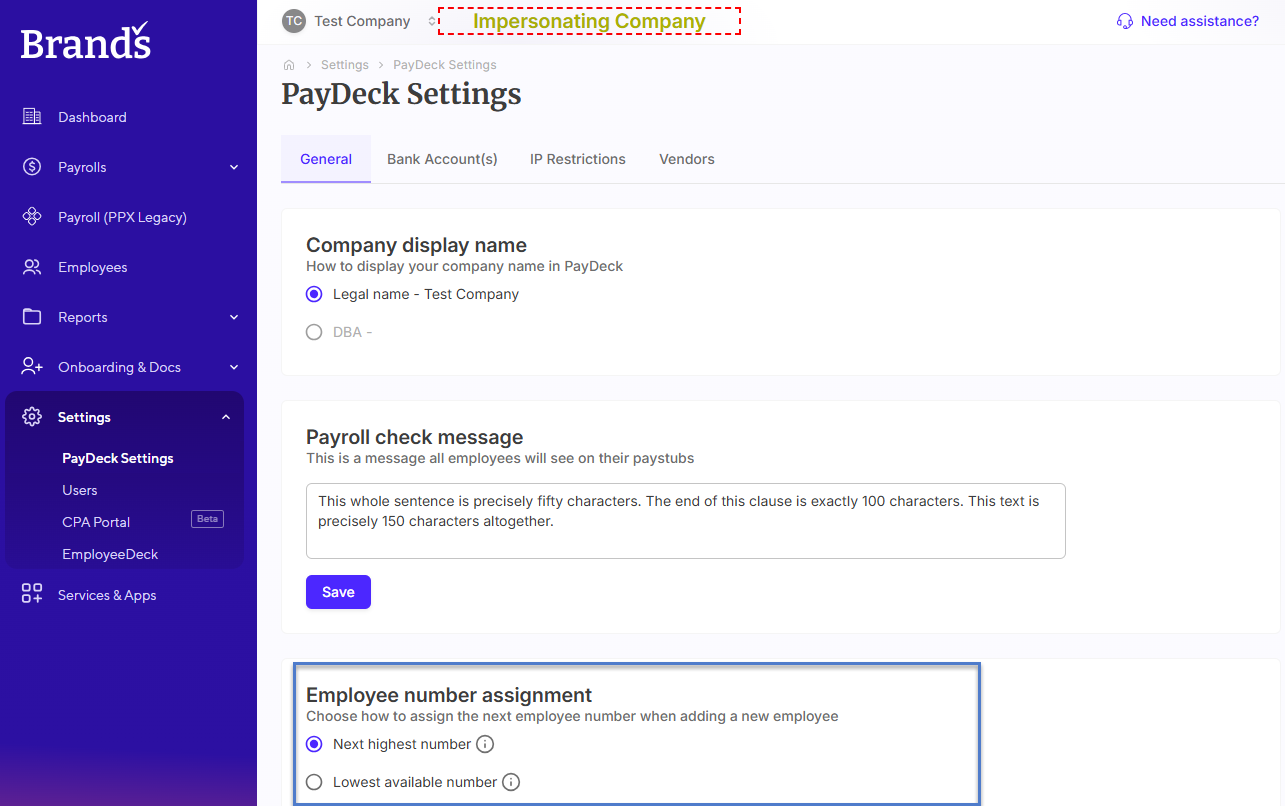Click info icon beside Next highest number
This screenshot has height=806, width=1285.
coord(485,744)
